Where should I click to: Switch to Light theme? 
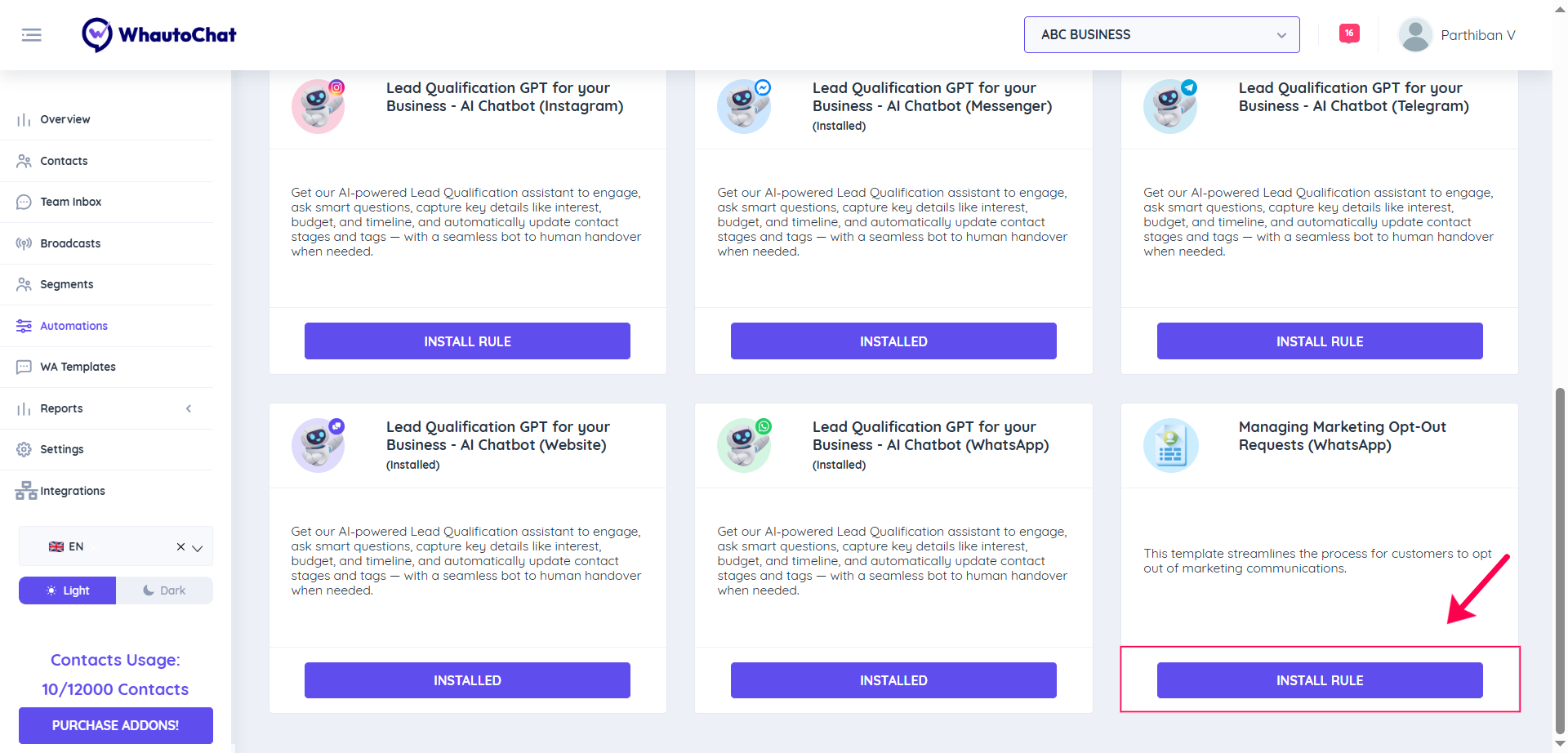tap(68, 590)
